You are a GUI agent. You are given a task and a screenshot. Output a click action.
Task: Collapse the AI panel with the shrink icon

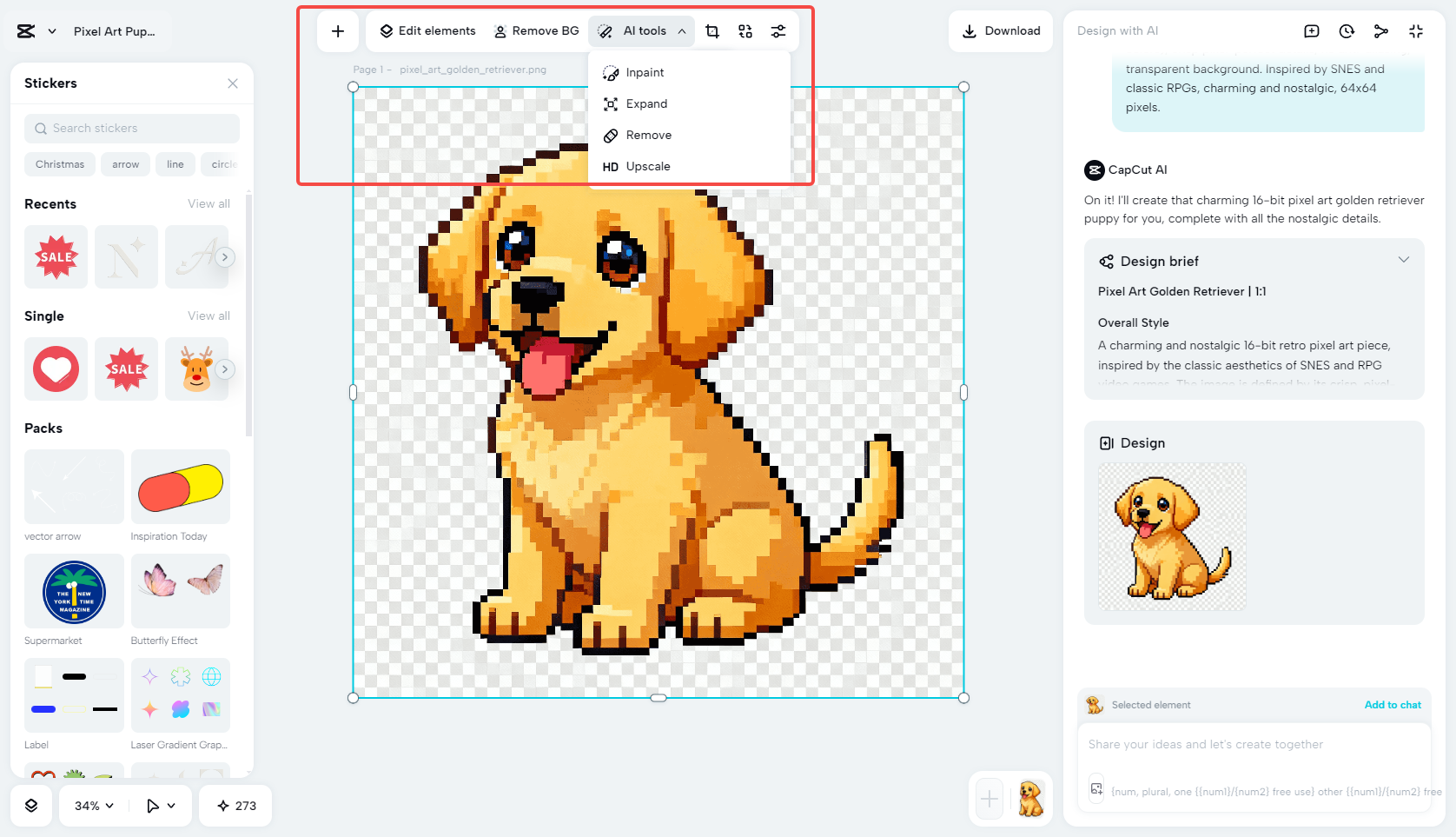point(1416,30)
